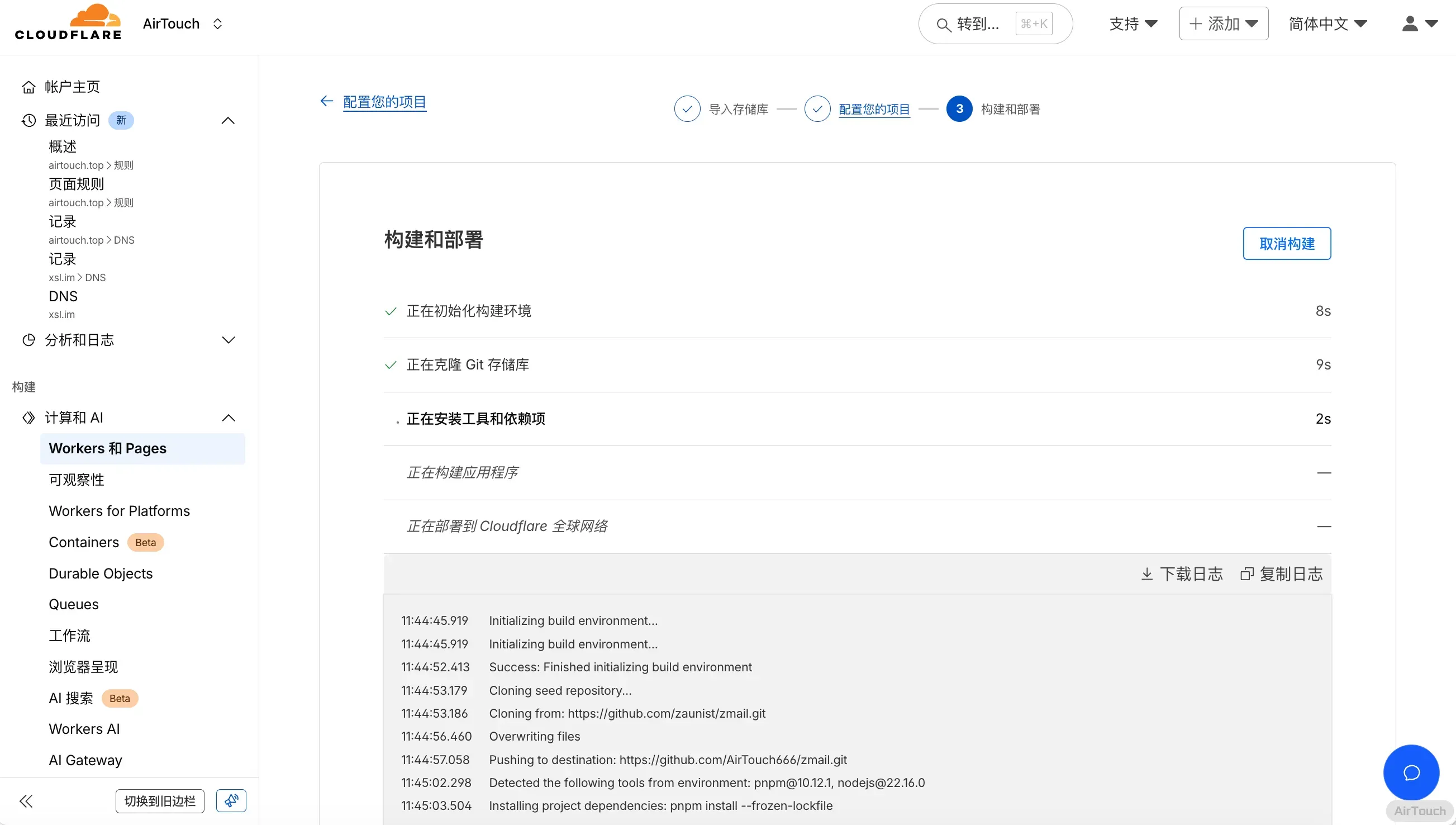Collapse the 计算和 AI section
The image size is (1456, 825).
point(227,418)
